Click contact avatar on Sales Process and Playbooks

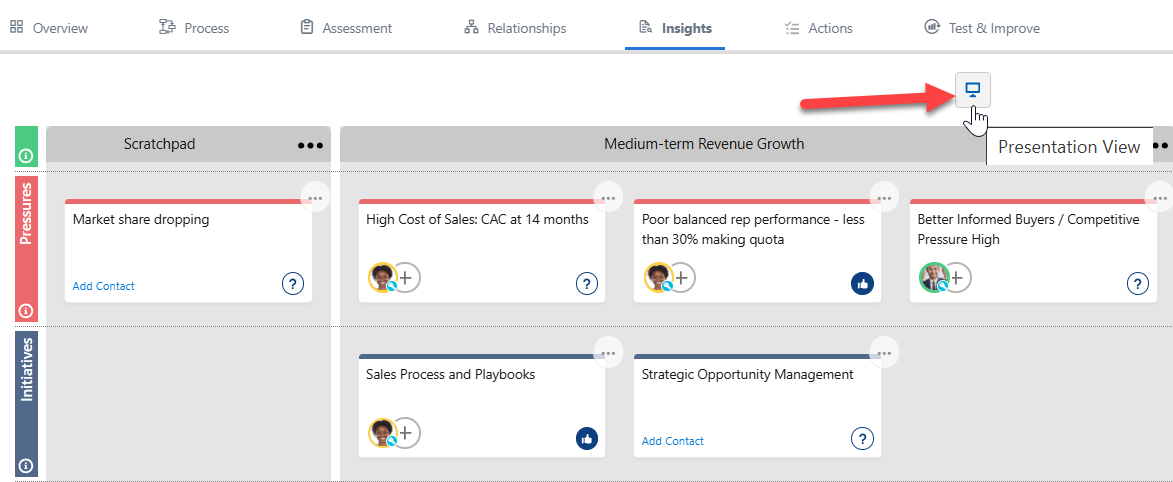[x=382, y=432]
